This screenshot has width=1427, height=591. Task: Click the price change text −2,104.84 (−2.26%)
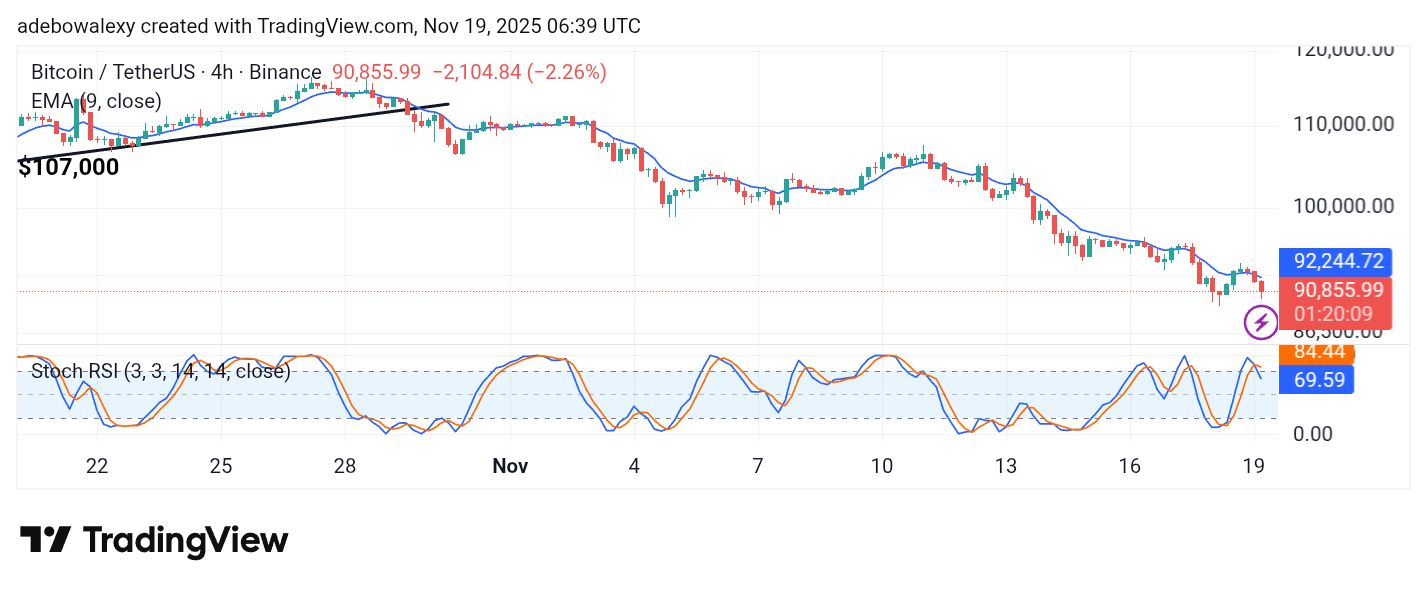(519, 72)
